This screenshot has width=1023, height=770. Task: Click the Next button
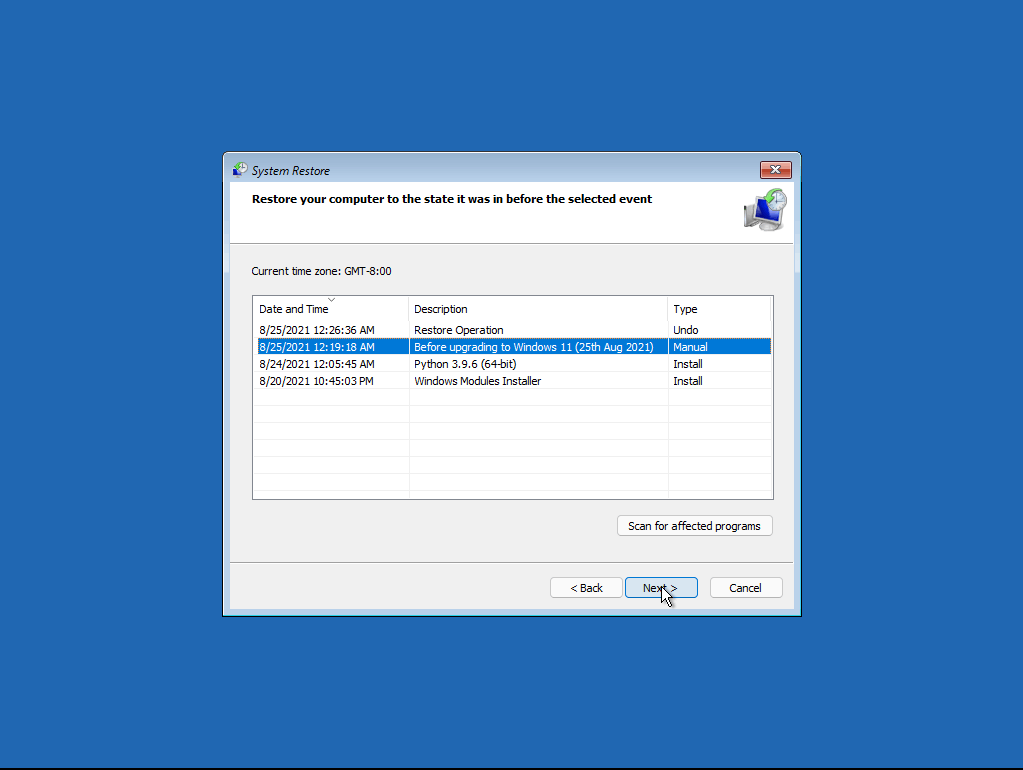click(661, 588)
